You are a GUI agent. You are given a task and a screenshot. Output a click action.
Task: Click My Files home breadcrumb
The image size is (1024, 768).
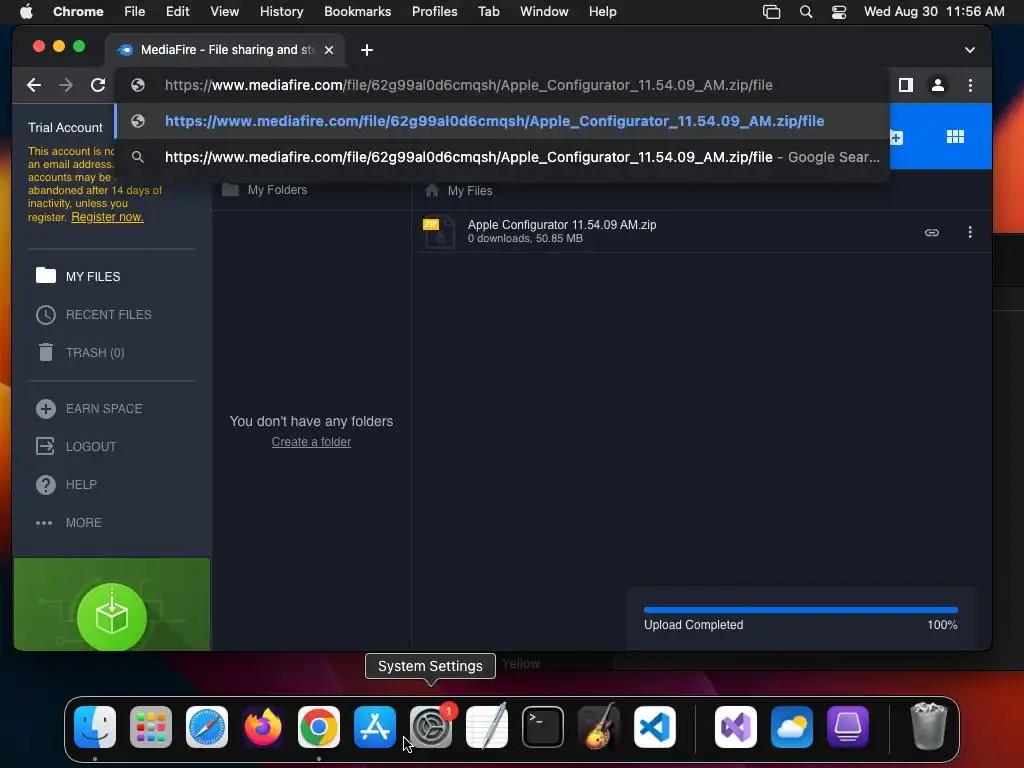[458, 191]
